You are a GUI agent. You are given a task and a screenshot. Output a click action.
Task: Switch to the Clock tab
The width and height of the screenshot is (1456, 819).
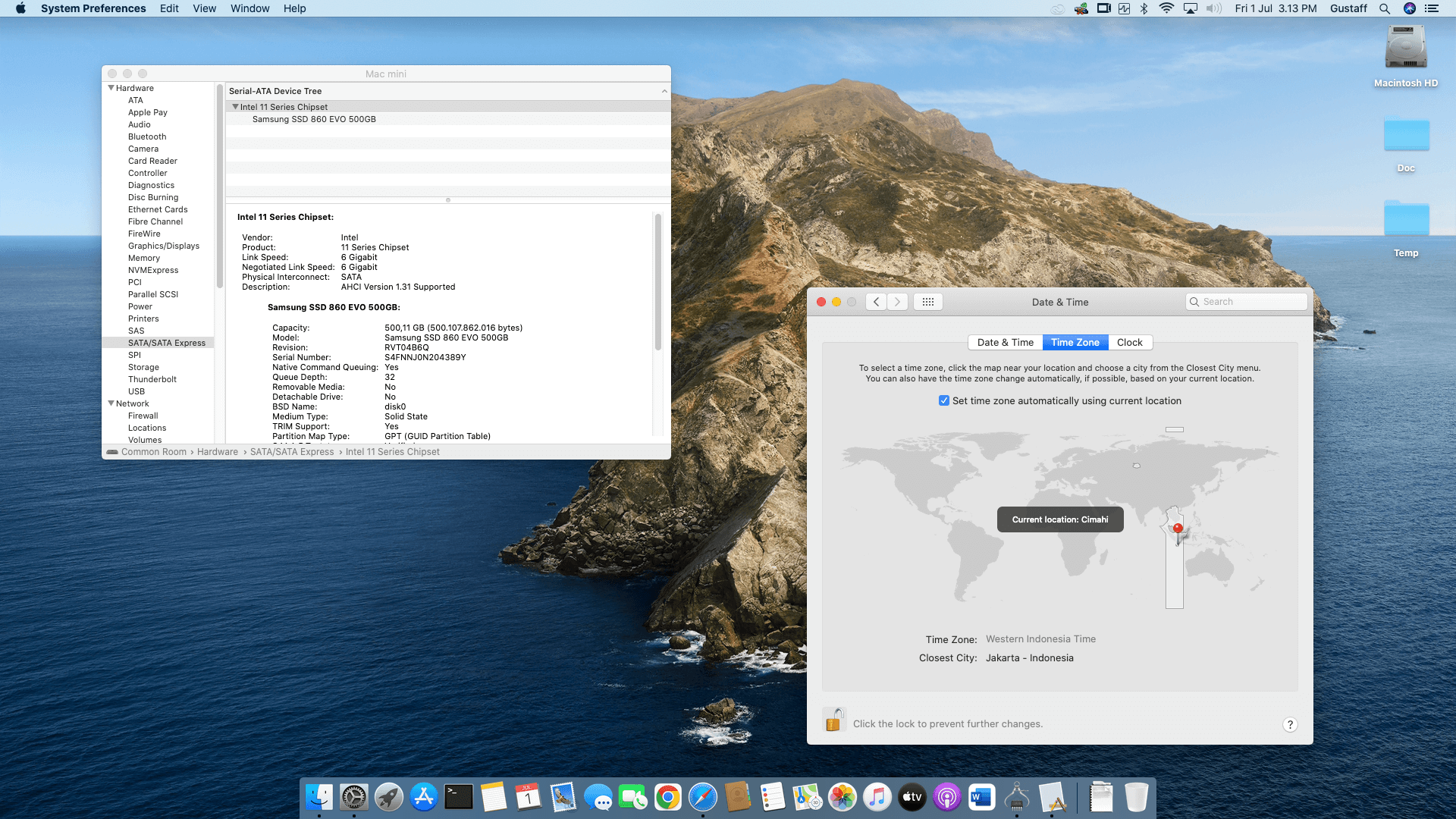[x=1129, y=342]
